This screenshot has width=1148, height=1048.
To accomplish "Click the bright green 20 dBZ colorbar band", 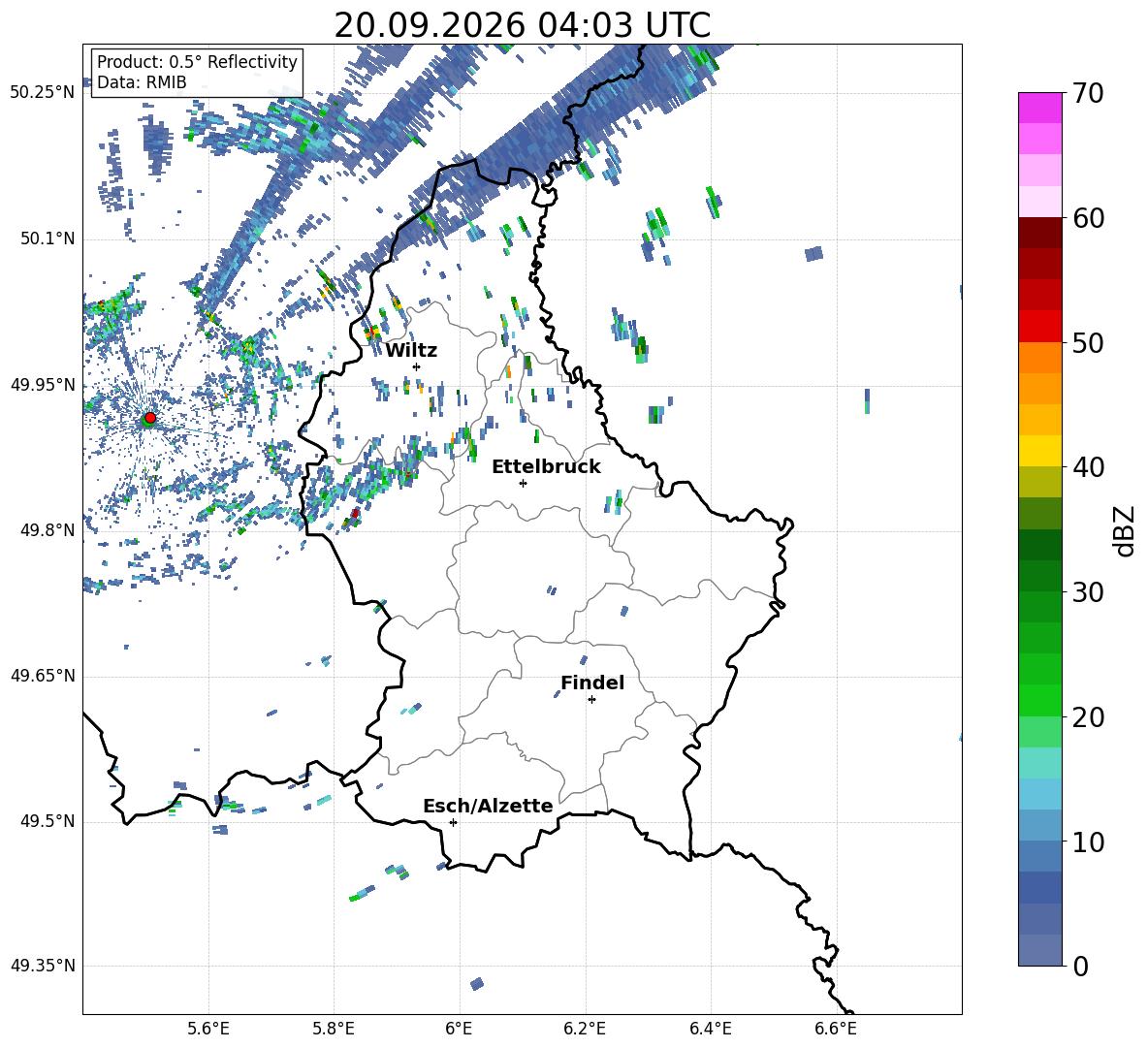I will coord(1039,700).
